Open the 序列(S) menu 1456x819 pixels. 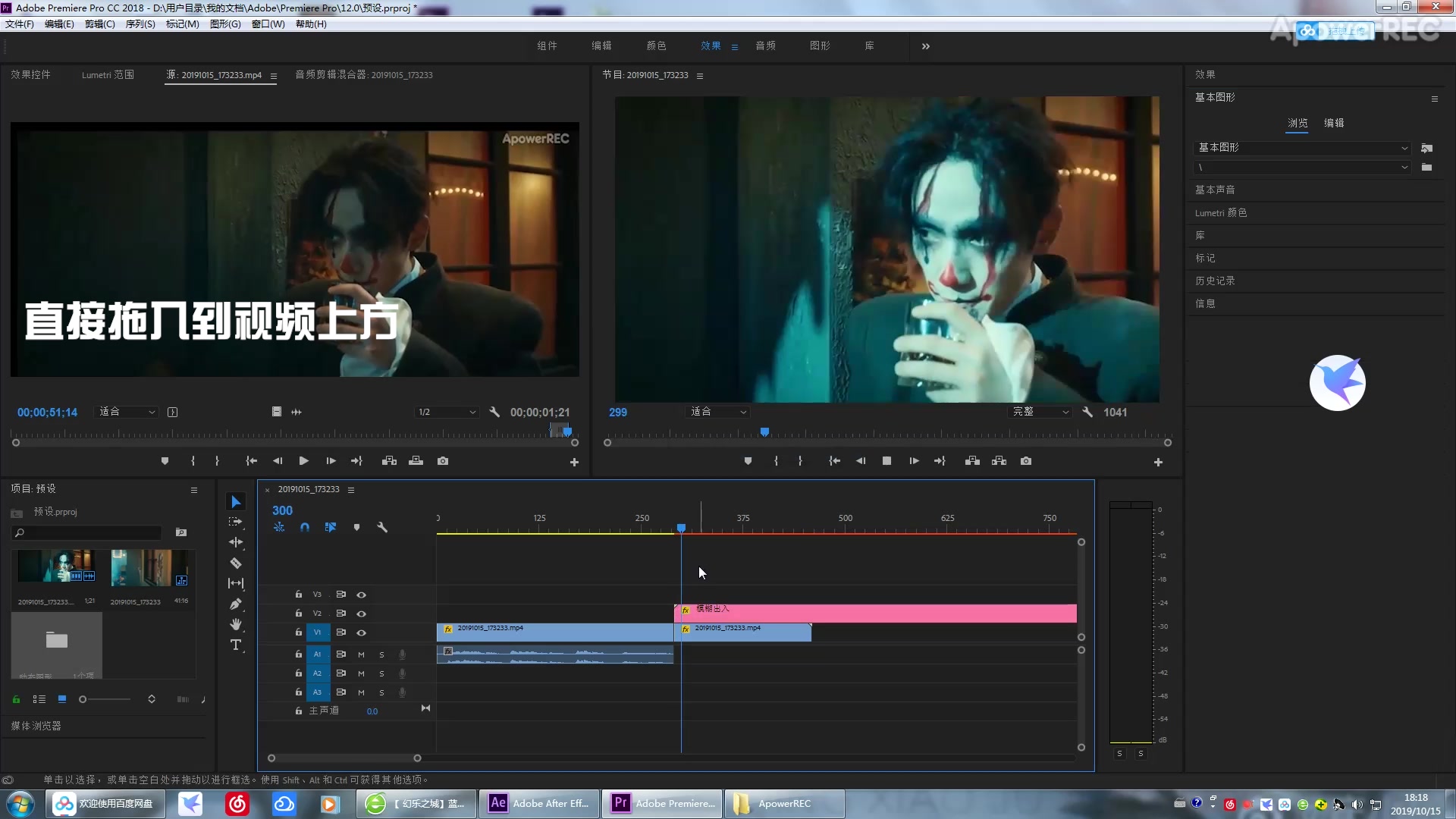coord(140,24)
